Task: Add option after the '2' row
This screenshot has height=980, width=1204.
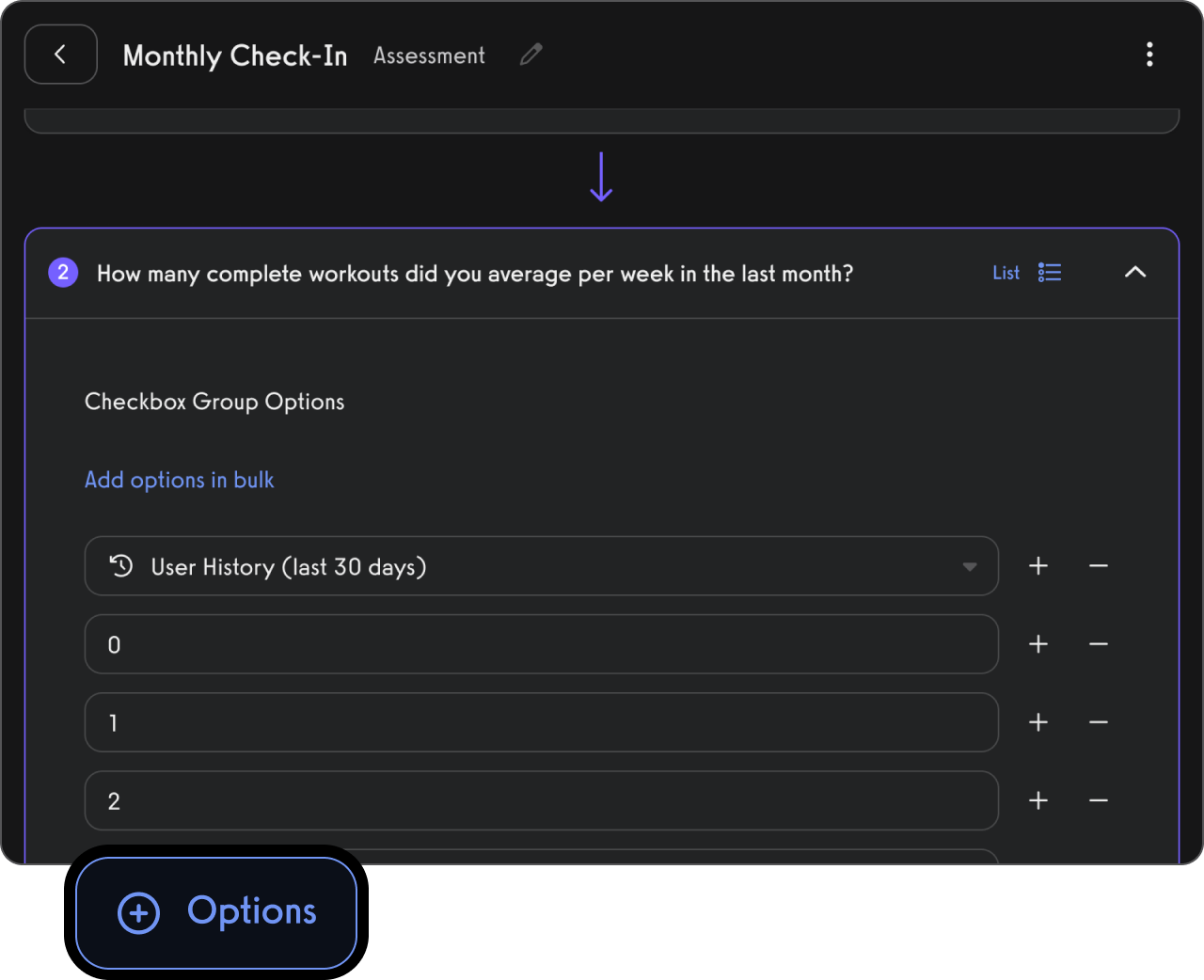Action: point(1038,800)
